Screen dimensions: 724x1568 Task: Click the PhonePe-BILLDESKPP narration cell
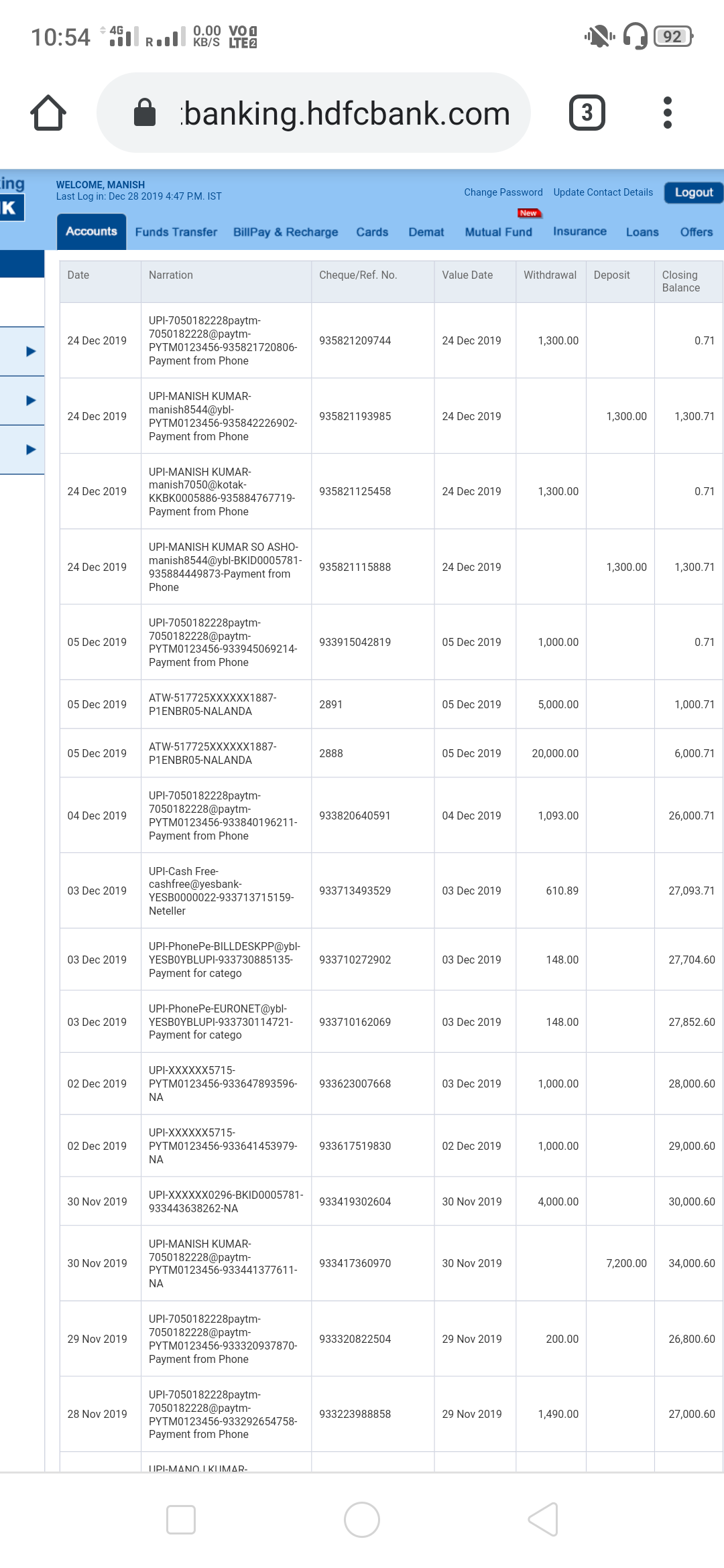pyautogui.click(x=226, y=960)
